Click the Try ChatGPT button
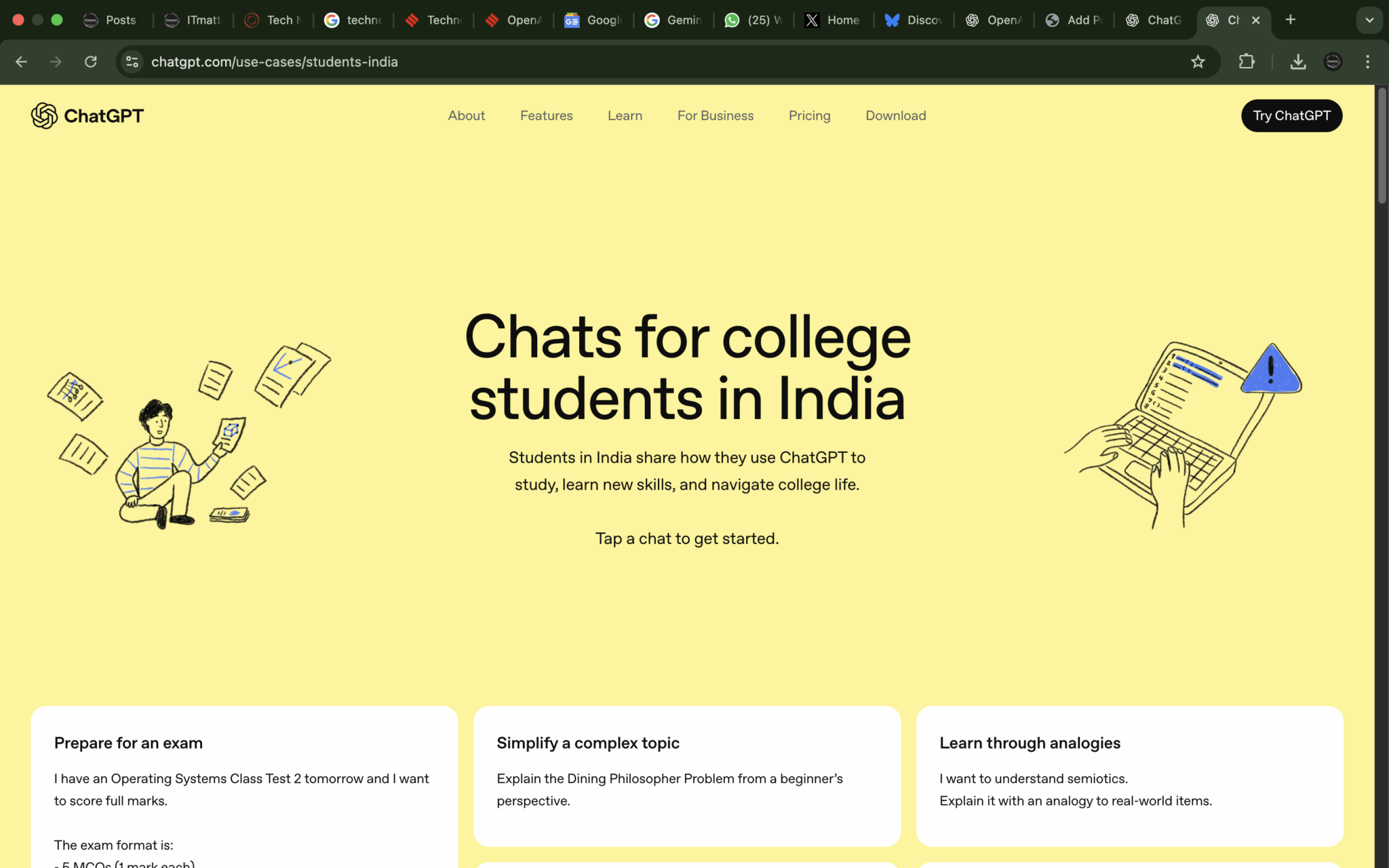This screenshot has width=1389, height=868. click(x=1291, y=115)
